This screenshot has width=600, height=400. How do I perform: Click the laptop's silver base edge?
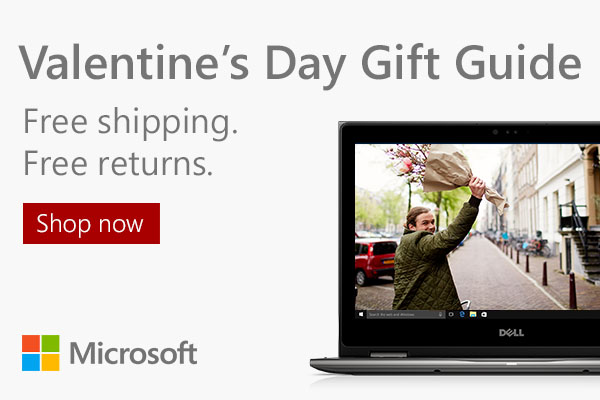click(x=455, y=366)
